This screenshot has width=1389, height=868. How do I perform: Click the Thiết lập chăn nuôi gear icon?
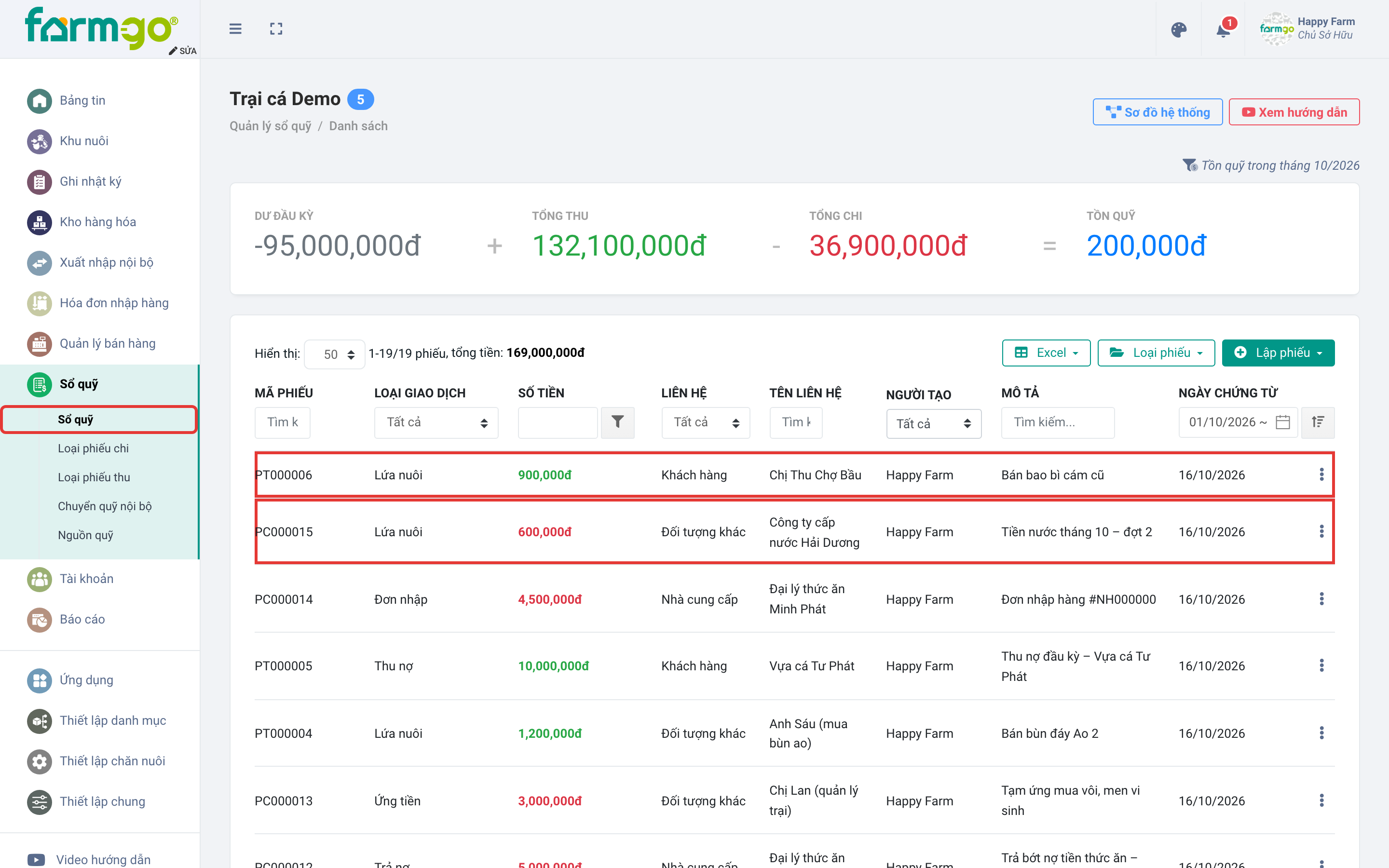(x=39, y=761)
